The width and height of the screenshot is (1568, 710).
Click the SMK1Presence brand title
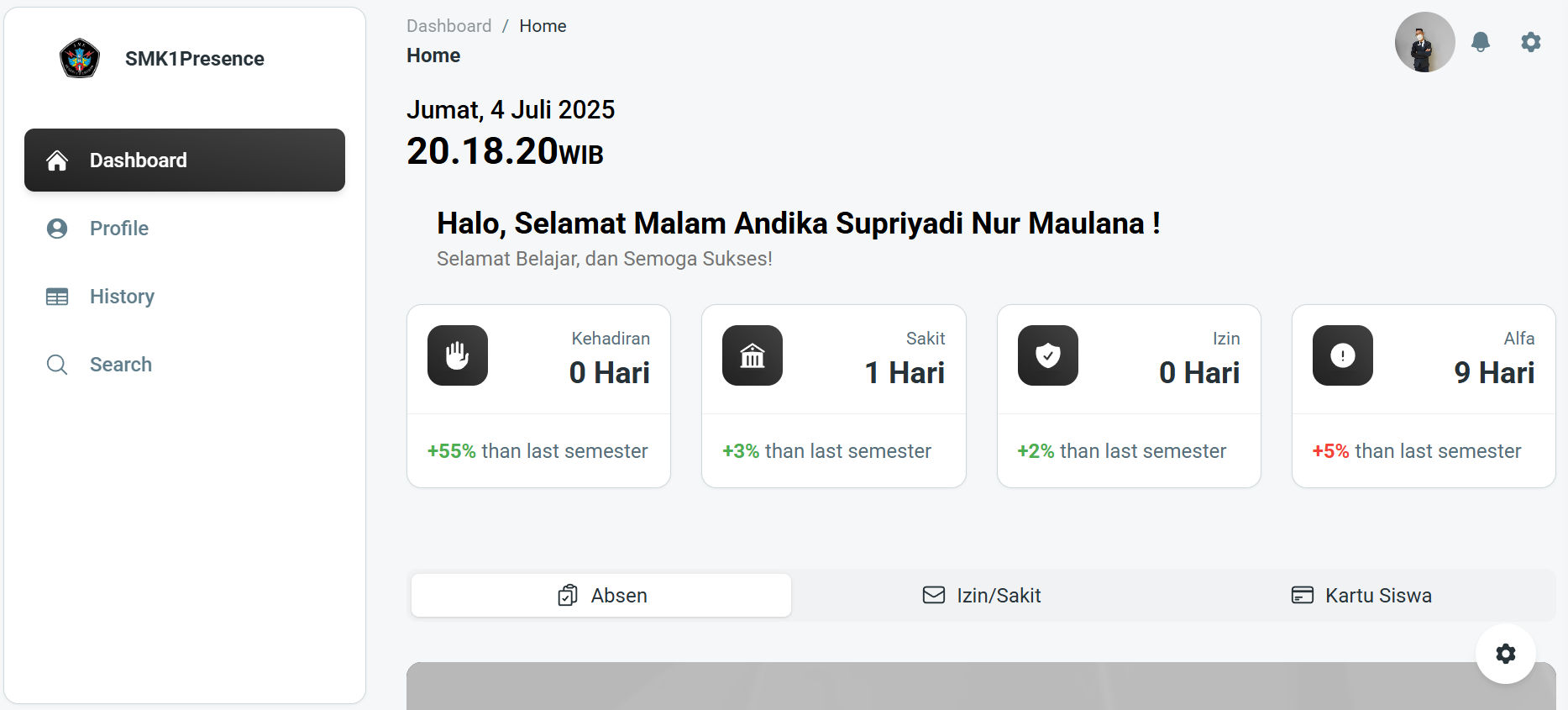point(195,59)
